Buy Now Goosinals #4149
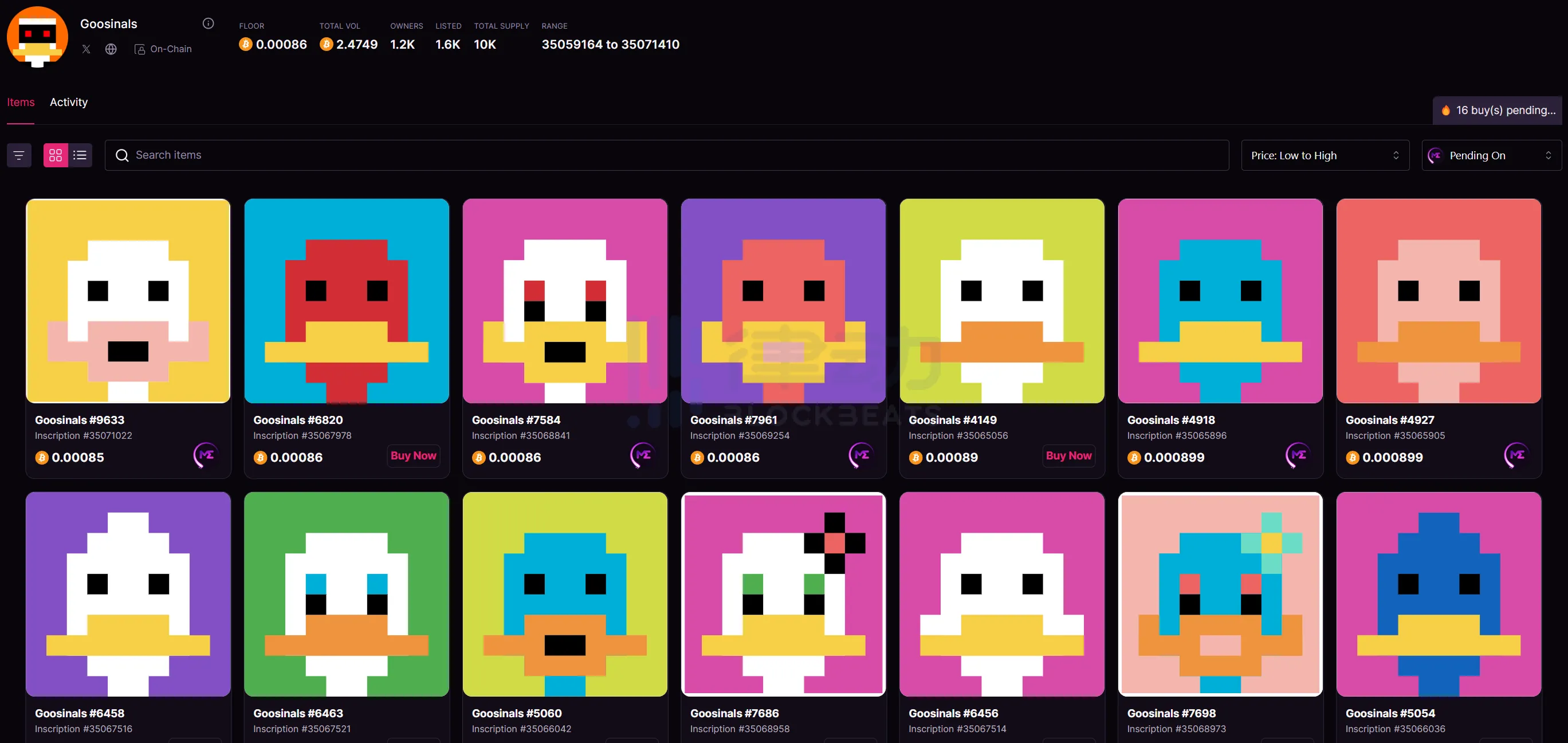The image size is (1568, 743). click(1068, 456)
